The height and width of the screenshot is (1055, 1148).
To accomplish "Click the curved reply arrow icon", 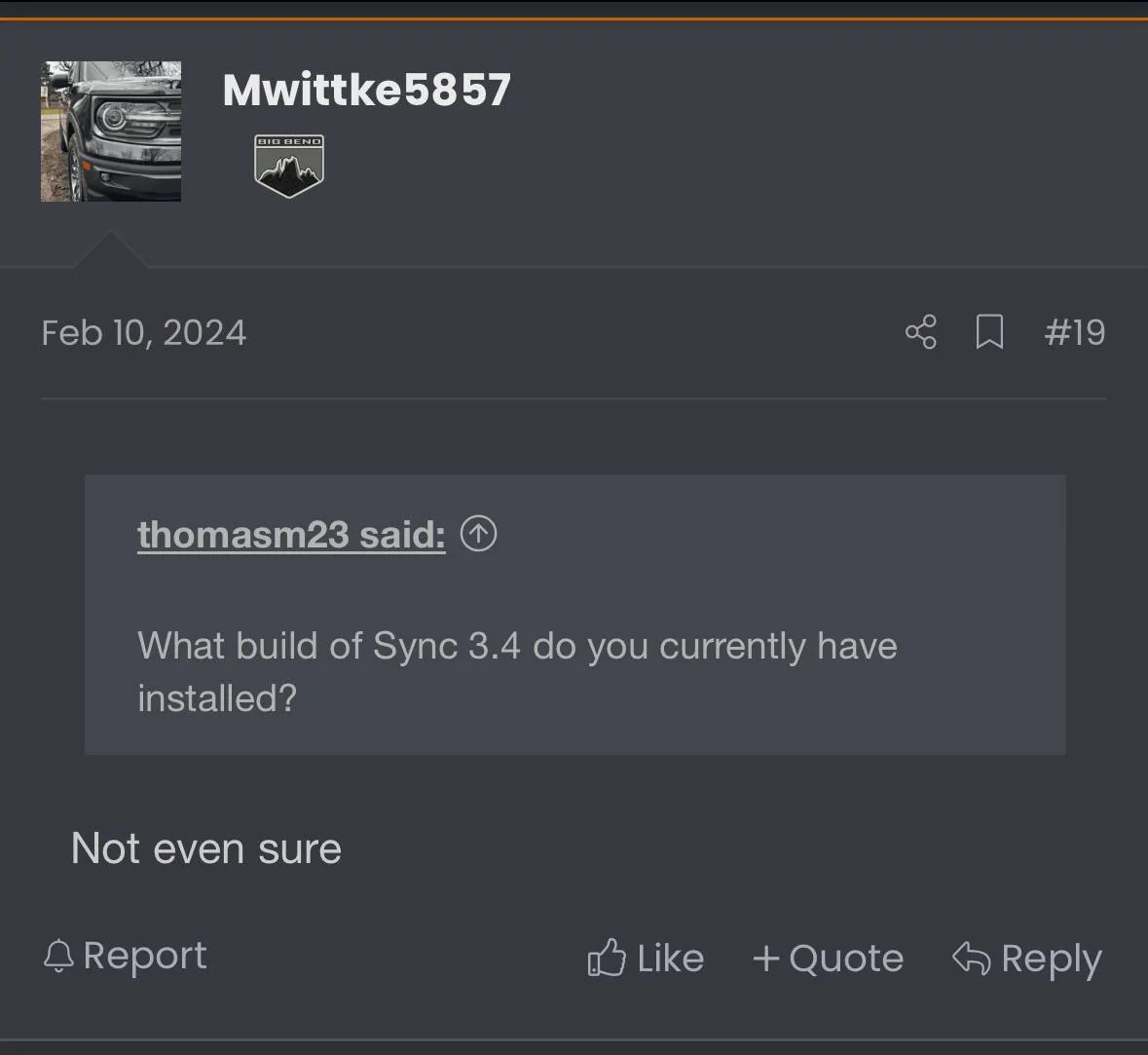I will (971, 958).
